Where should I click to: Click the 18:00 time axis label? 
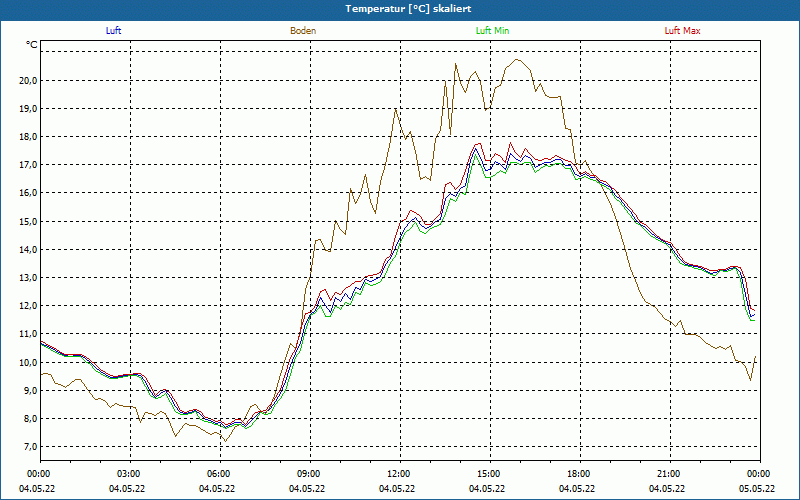click(x=577, y=473)
